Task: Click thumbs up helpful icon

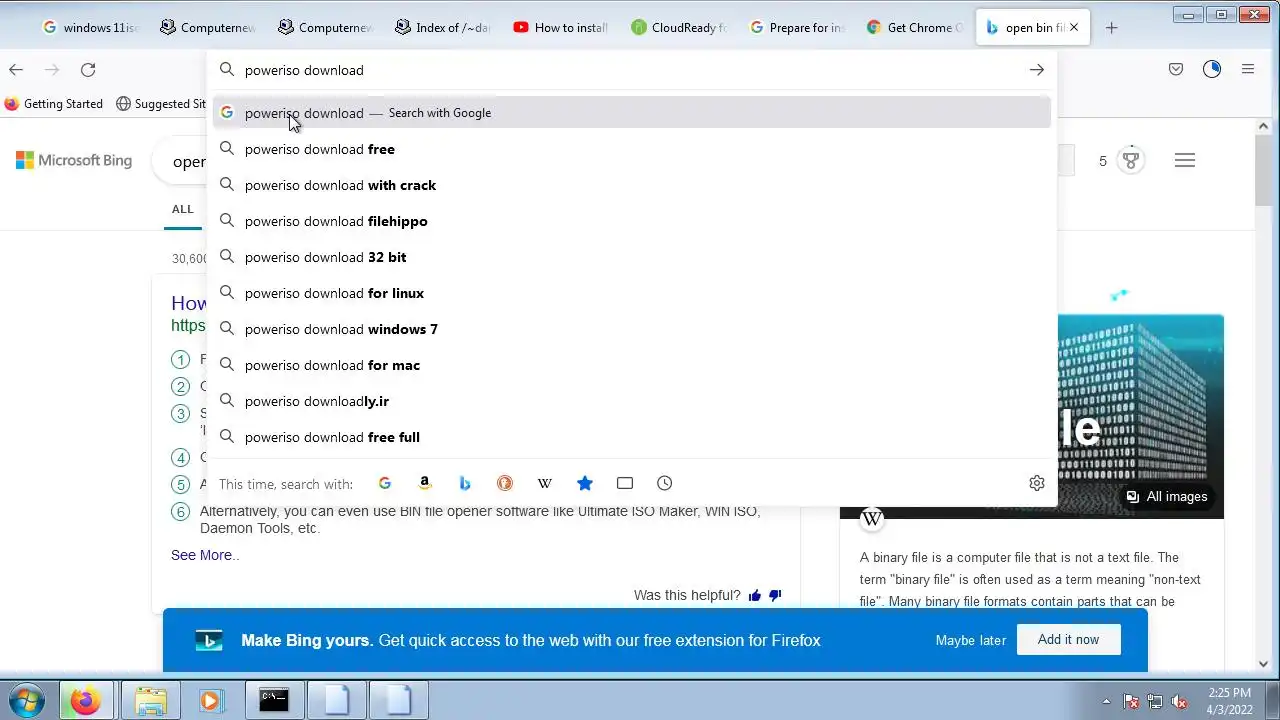Action: pyautogui.click(x=755, y=595)
